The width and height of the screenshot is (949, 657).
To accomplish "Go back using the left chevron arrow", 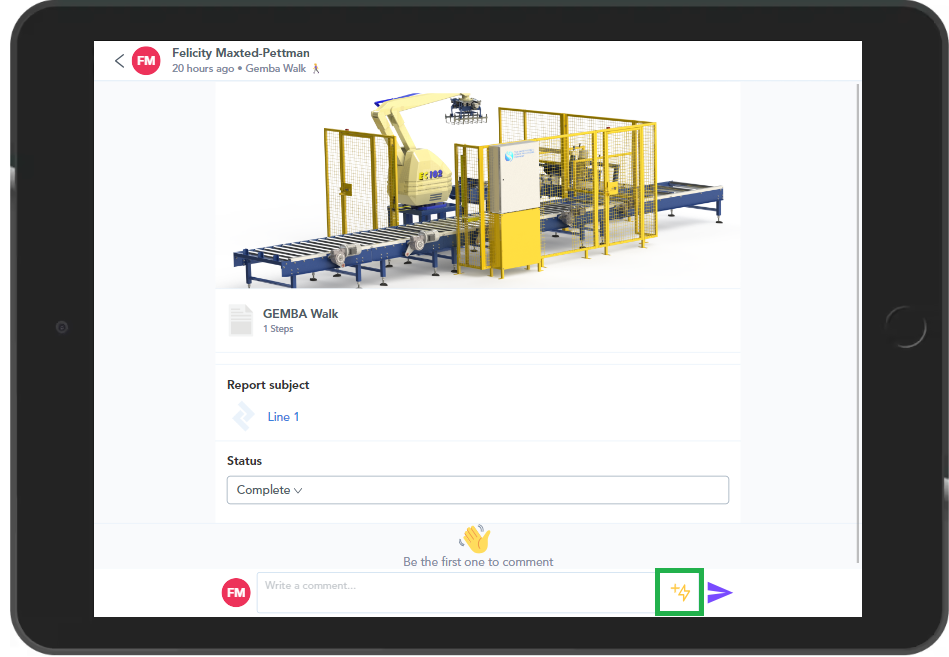I will coord(119,60).
